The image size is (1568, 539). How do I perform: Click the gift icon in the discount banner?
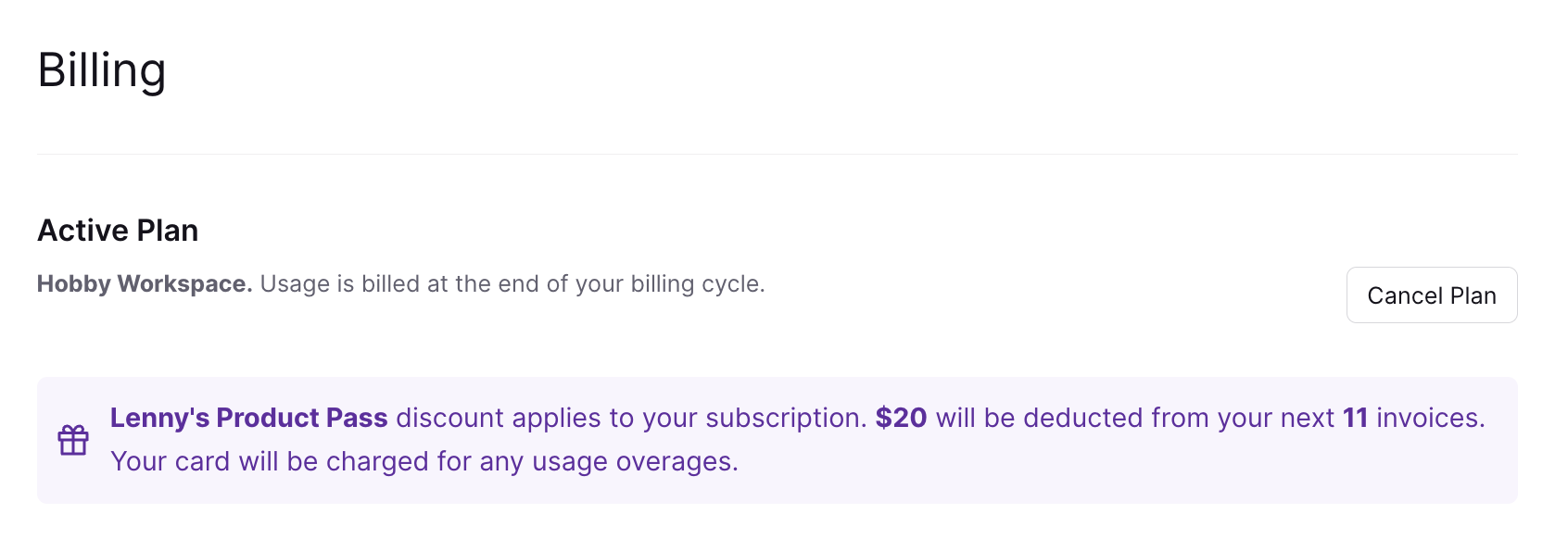coord(74,441)
